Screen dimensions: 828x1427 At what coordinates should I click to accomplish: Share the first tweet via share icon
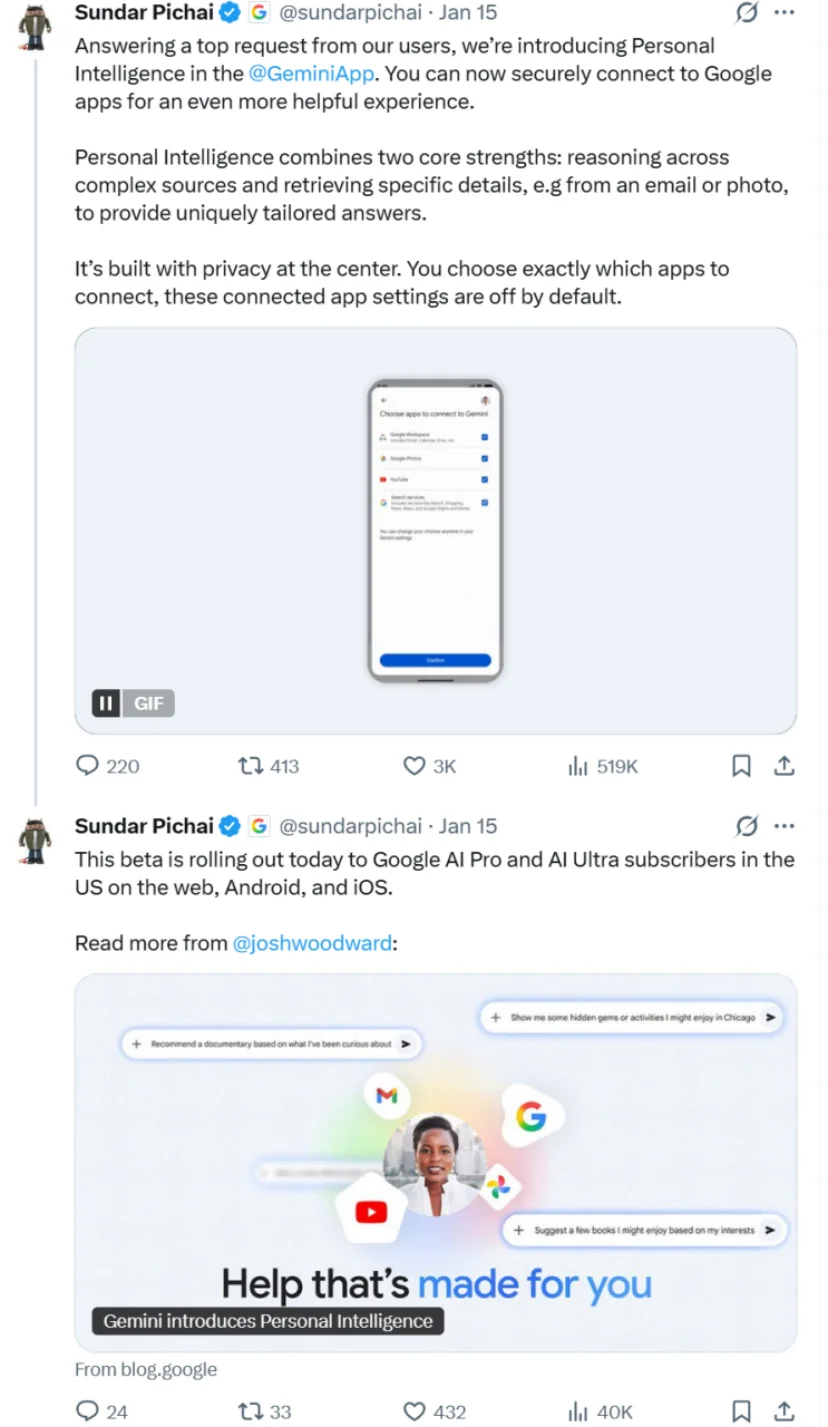coord(785,766)
